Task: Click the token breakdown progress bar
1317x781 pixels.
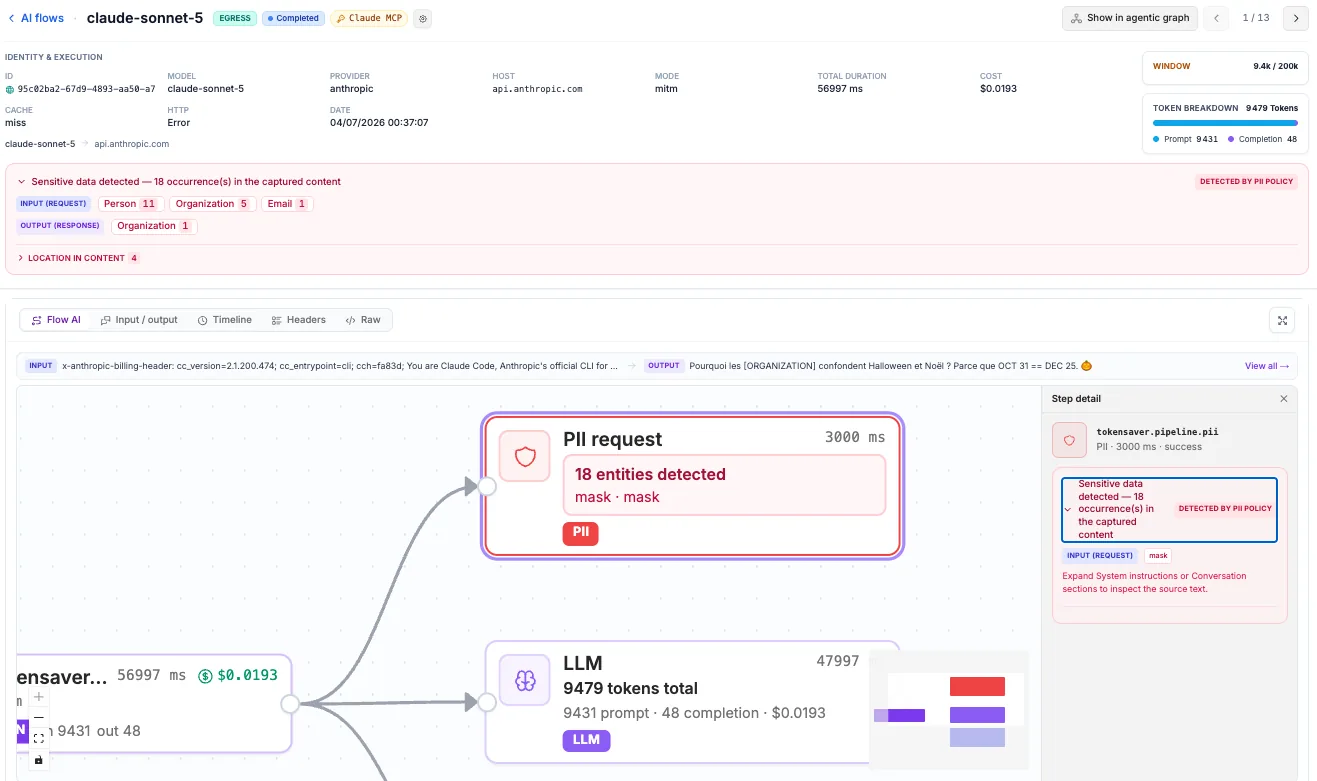Action: [1225, 123]
